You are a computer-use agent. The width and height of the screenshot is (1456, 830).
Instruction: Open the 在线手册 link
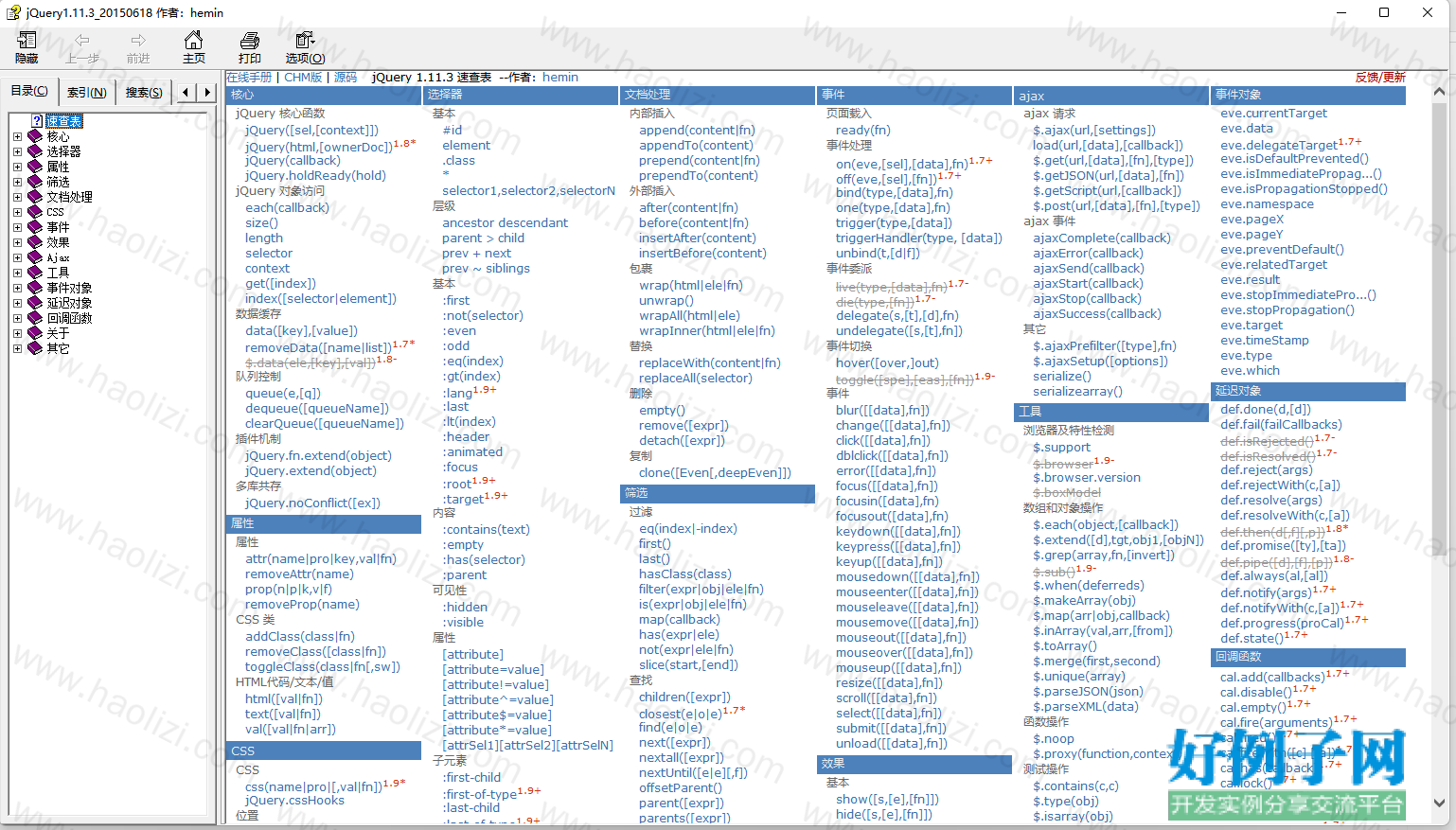click(249, 78)
